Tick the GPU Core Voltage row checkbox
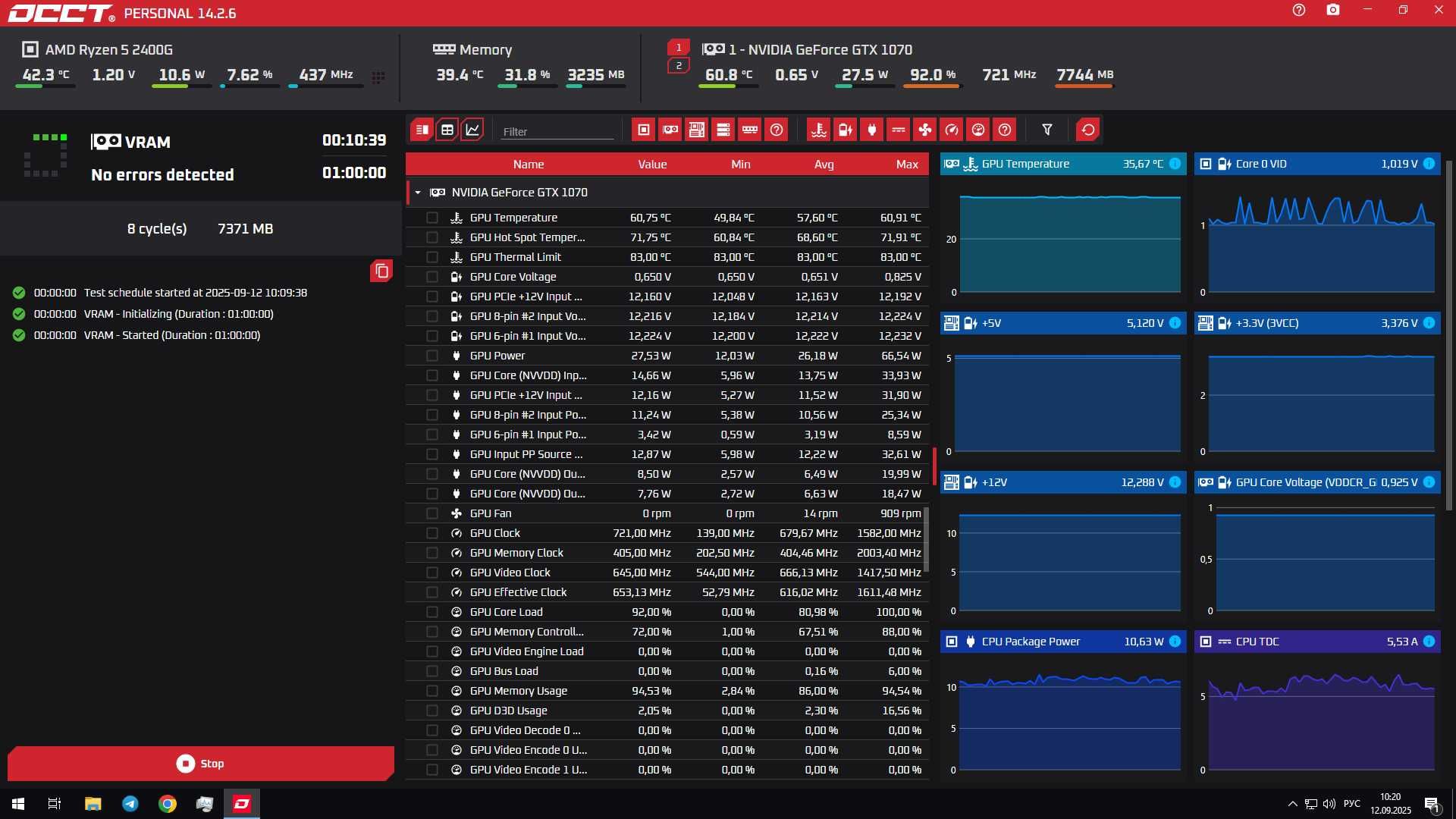Viewport: 1456px width, 819px height. [x=432, y=277]
